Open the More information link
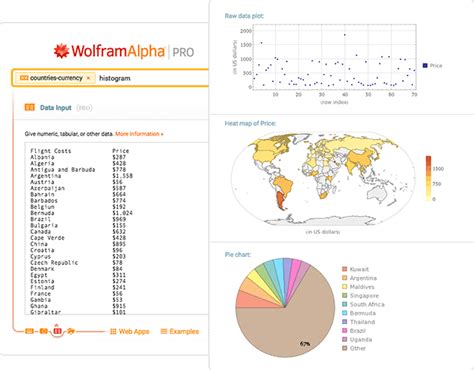Image resolution: width=474 pixels, height=370 pixels. click(139, 134)
